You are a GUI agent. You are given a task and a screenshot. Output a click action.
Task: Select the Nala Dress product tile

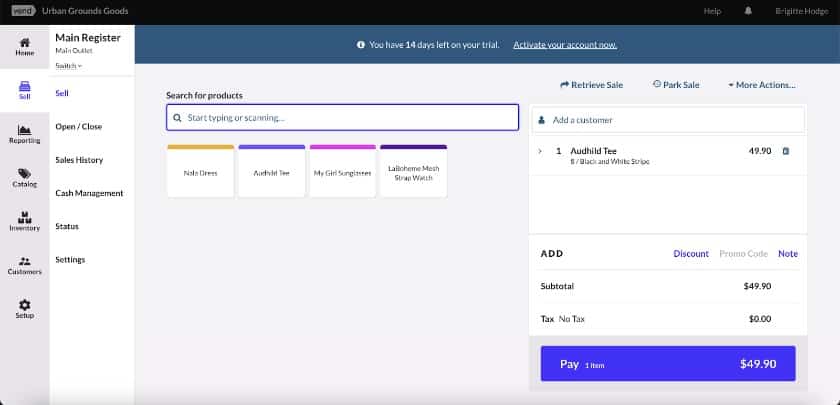[x=200, y=172]
